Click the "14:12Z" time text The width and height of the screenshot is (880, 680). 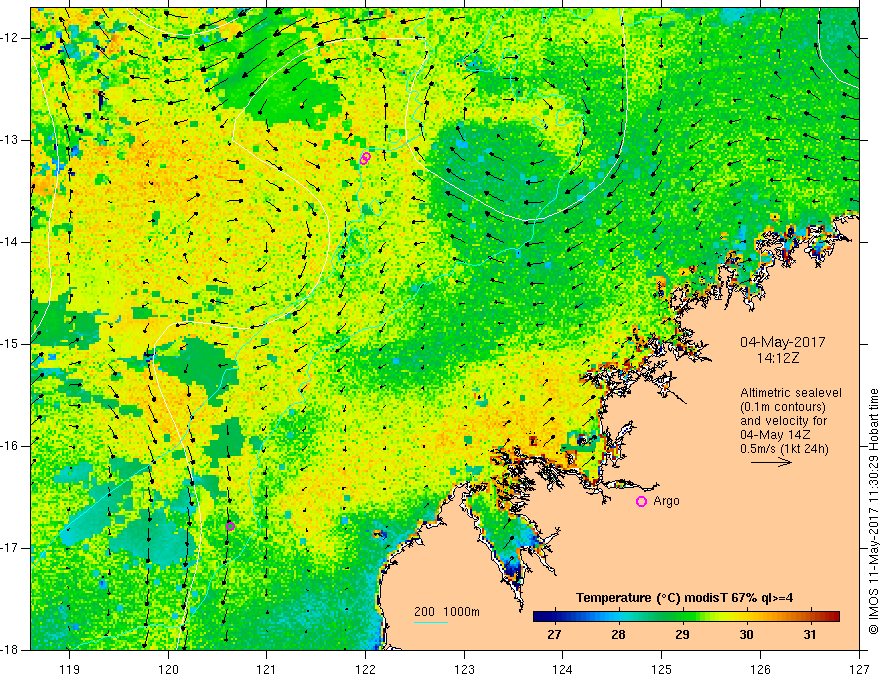click(777, 358)
